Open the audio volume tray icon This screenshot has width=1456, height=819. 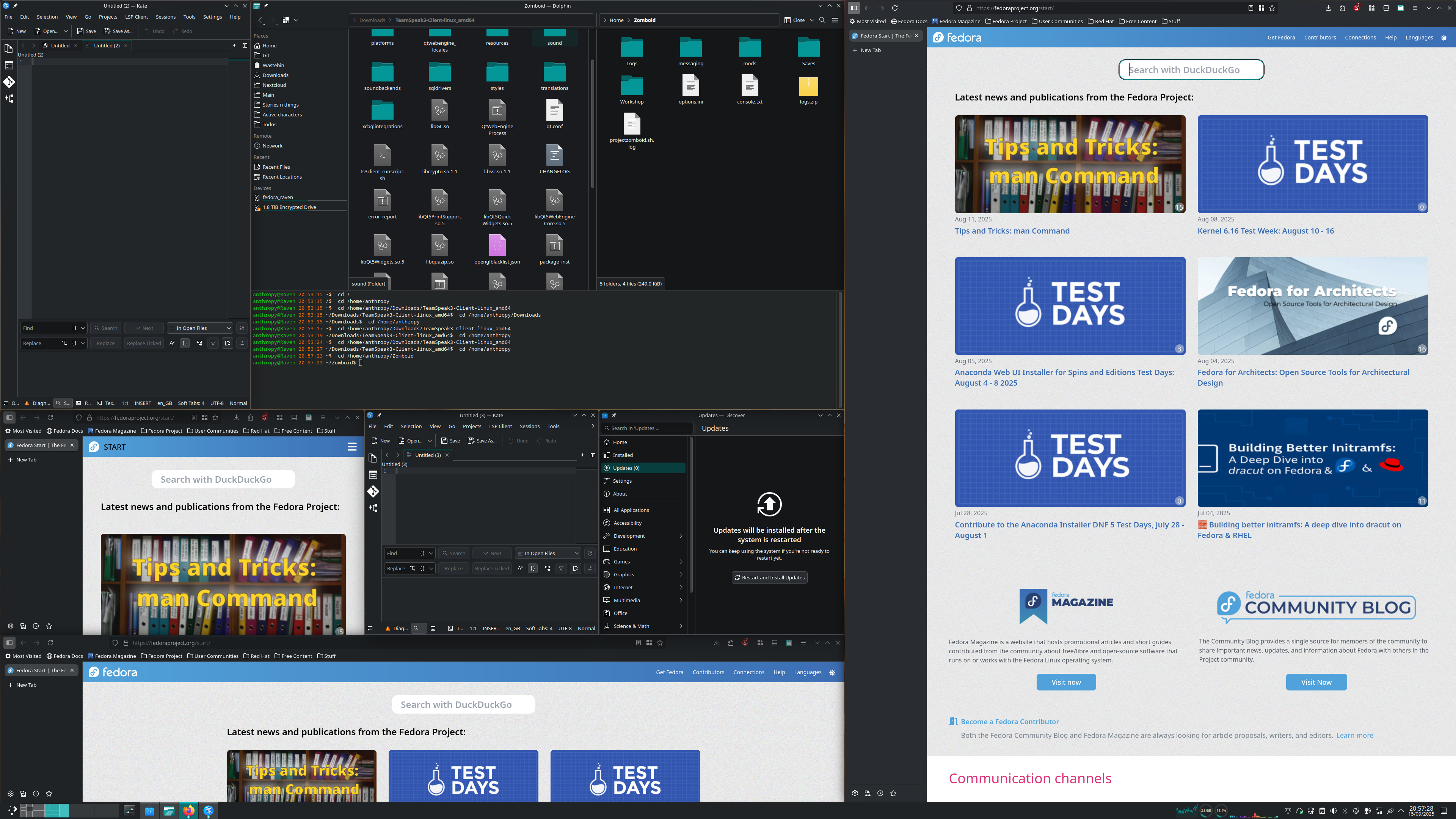1334,811
